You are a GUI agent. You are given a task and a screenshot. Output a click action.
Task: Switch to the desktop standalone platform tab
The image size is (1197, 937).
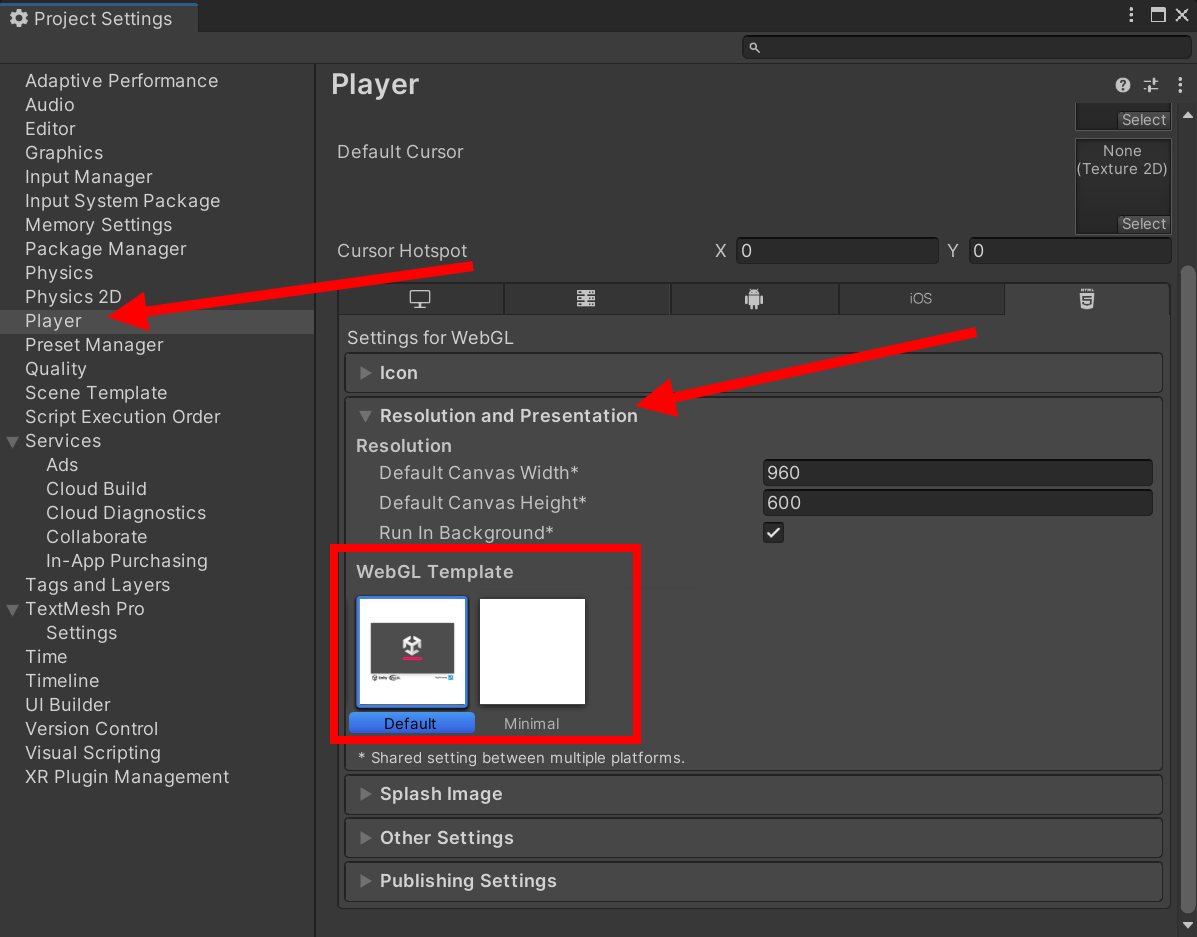(420, 299)
